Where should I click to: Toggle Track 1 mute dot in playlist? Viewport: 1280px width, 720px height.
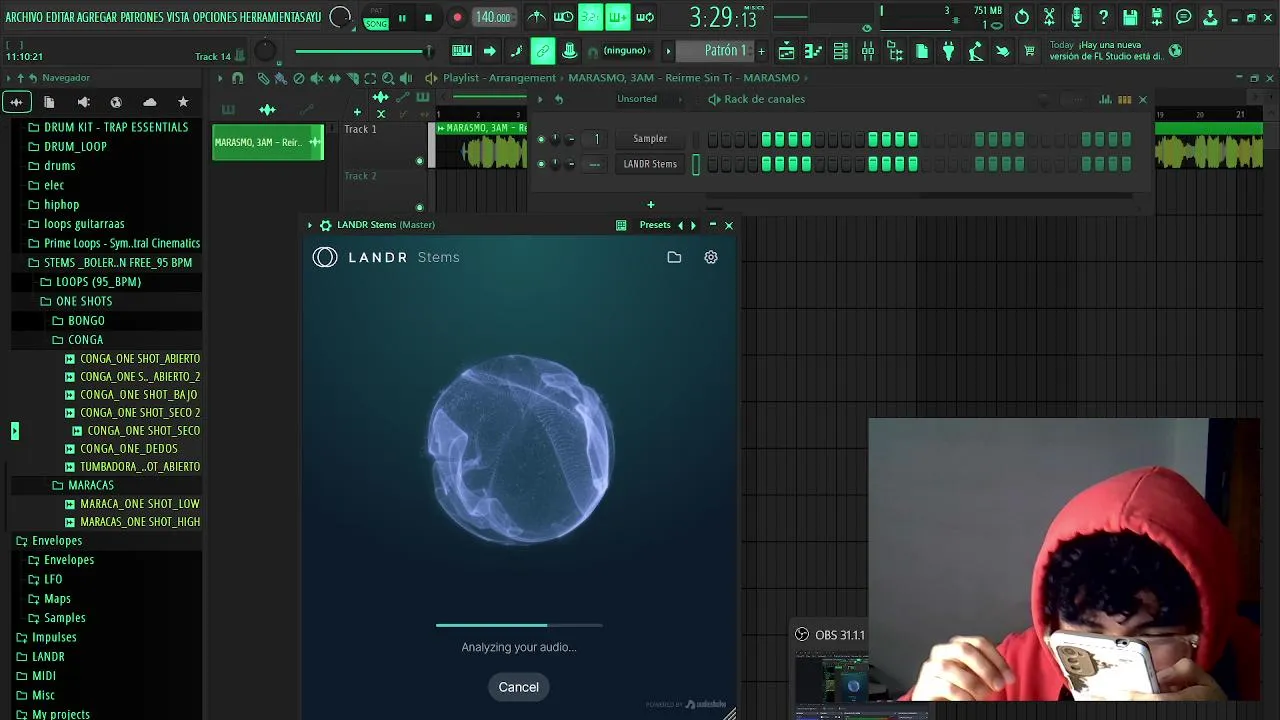420,161
